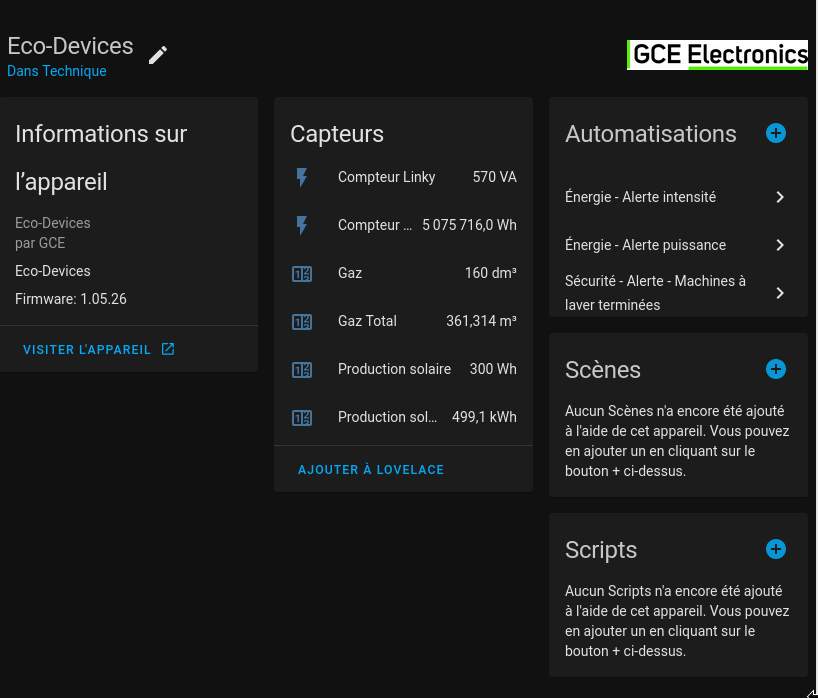Select the 361,314 m³ value

click(481, 321)
